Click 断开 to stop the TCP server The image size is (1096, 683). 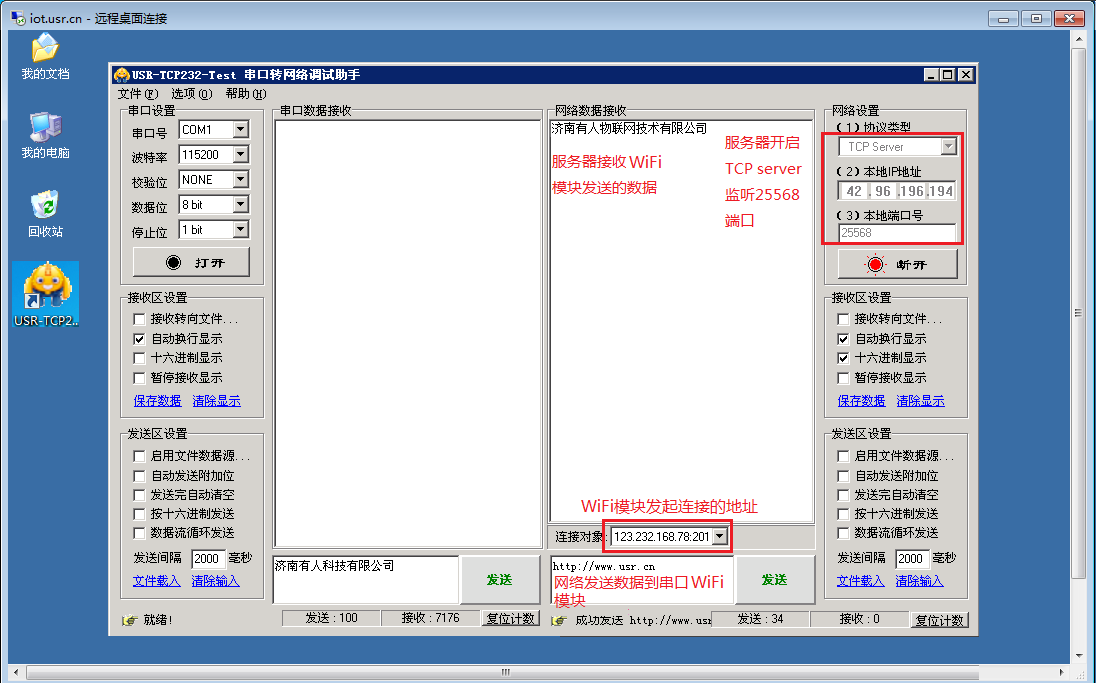[x=897, y=264]
